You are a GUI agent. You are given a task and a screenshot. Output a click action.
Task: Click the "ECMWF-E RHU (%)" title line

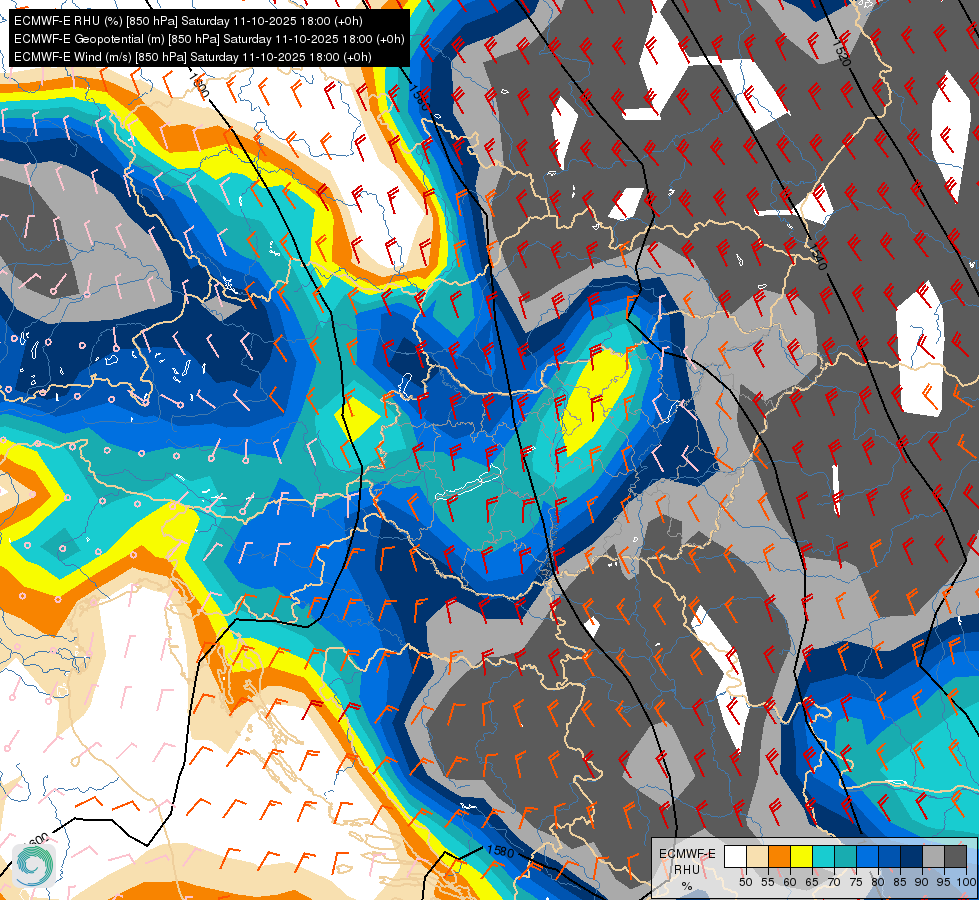click(x=188, y=21)
